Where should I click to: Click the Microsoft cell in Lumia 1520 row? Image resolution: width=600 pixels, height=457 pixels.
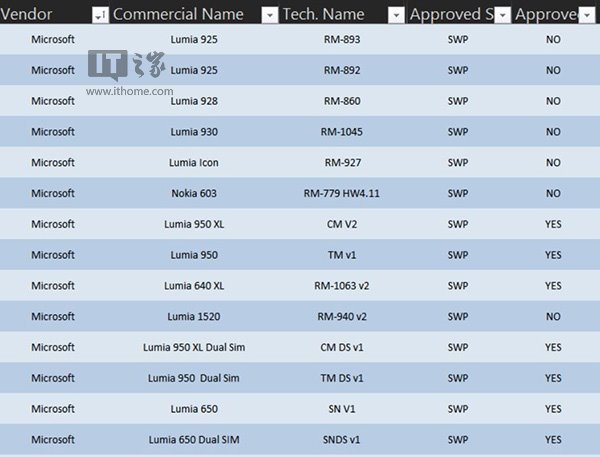point(53,316)
